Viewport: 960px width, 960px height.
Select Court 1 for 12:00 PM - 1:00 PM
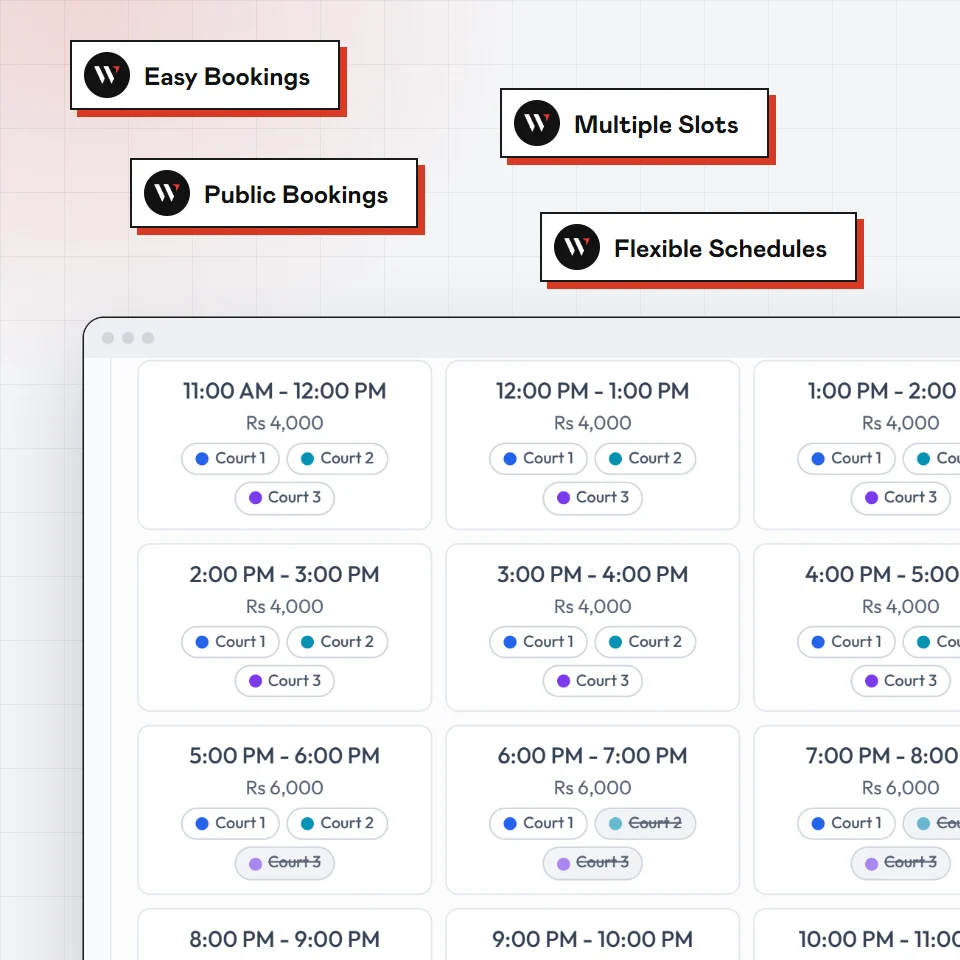538,459
